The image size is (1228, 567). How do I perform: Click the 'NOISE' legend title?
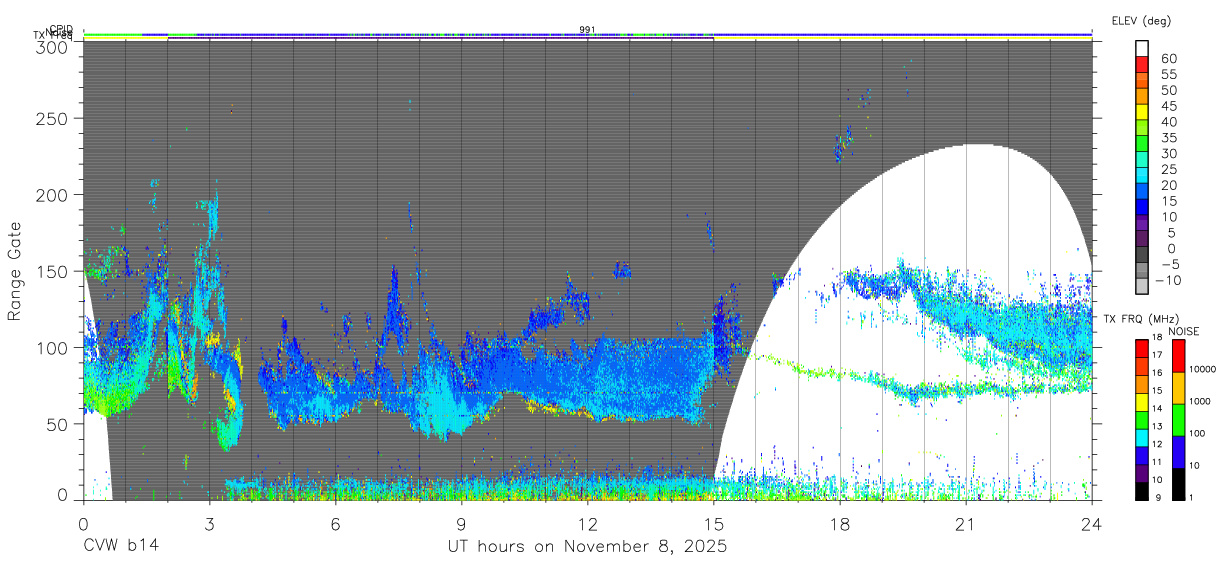(x=1183, y=331)
